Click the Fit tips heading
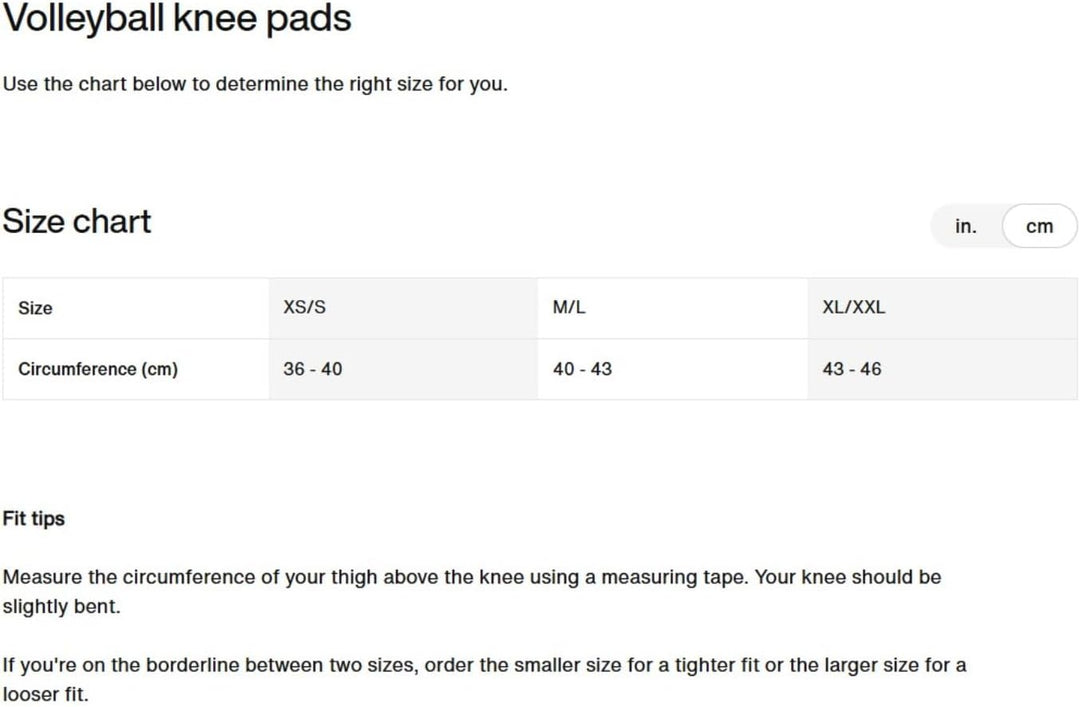The width and height of the screenshot is (1080, 707). 34,518
